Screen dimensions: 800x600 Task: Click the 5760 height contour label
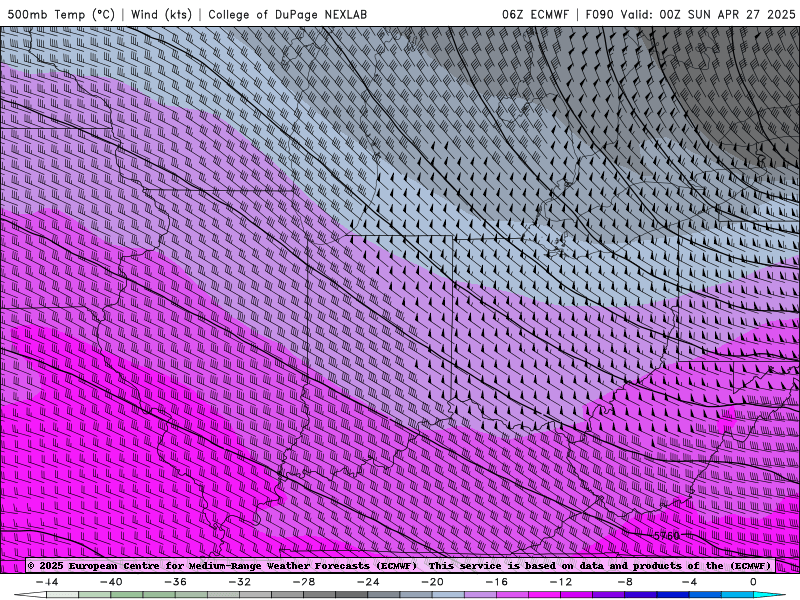click(667, 536)
